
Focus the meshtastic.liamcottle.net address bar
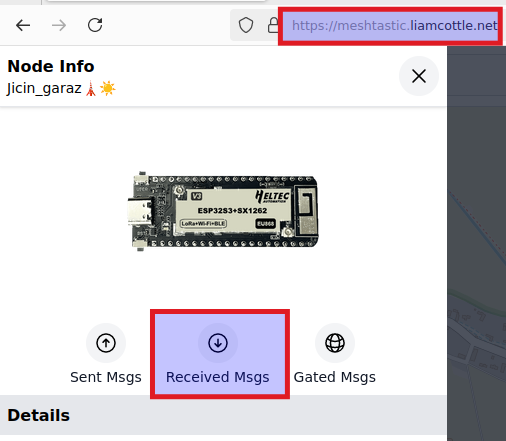pyautogui.click(x=390, y=26)
